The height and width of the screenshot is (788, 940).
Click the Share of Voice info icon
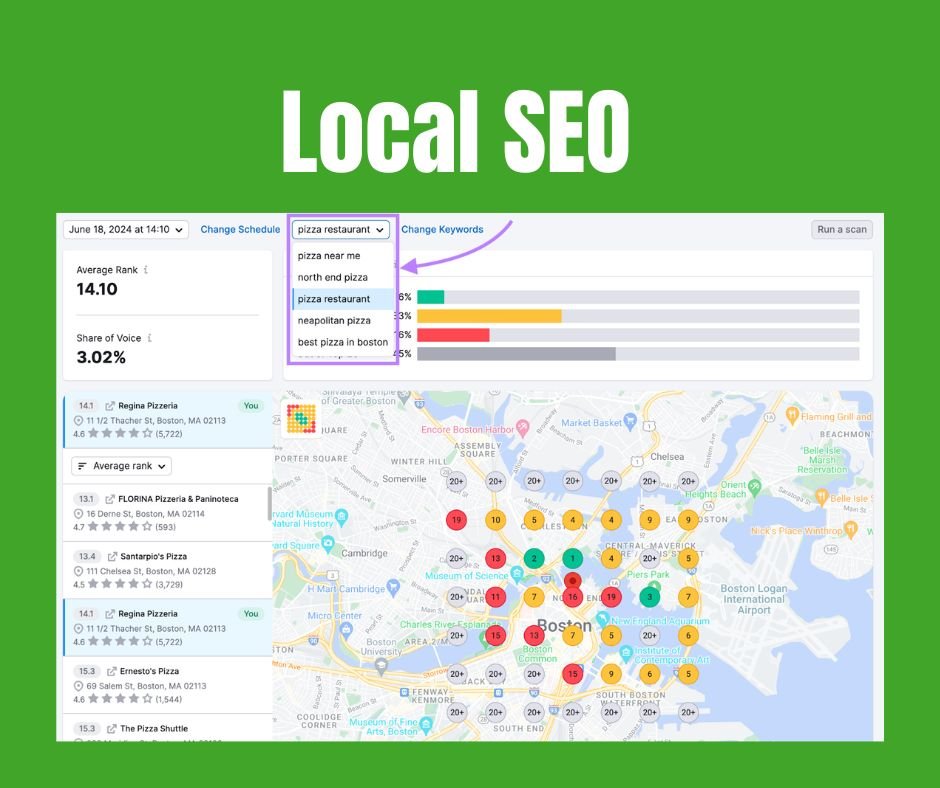(149, 338)
